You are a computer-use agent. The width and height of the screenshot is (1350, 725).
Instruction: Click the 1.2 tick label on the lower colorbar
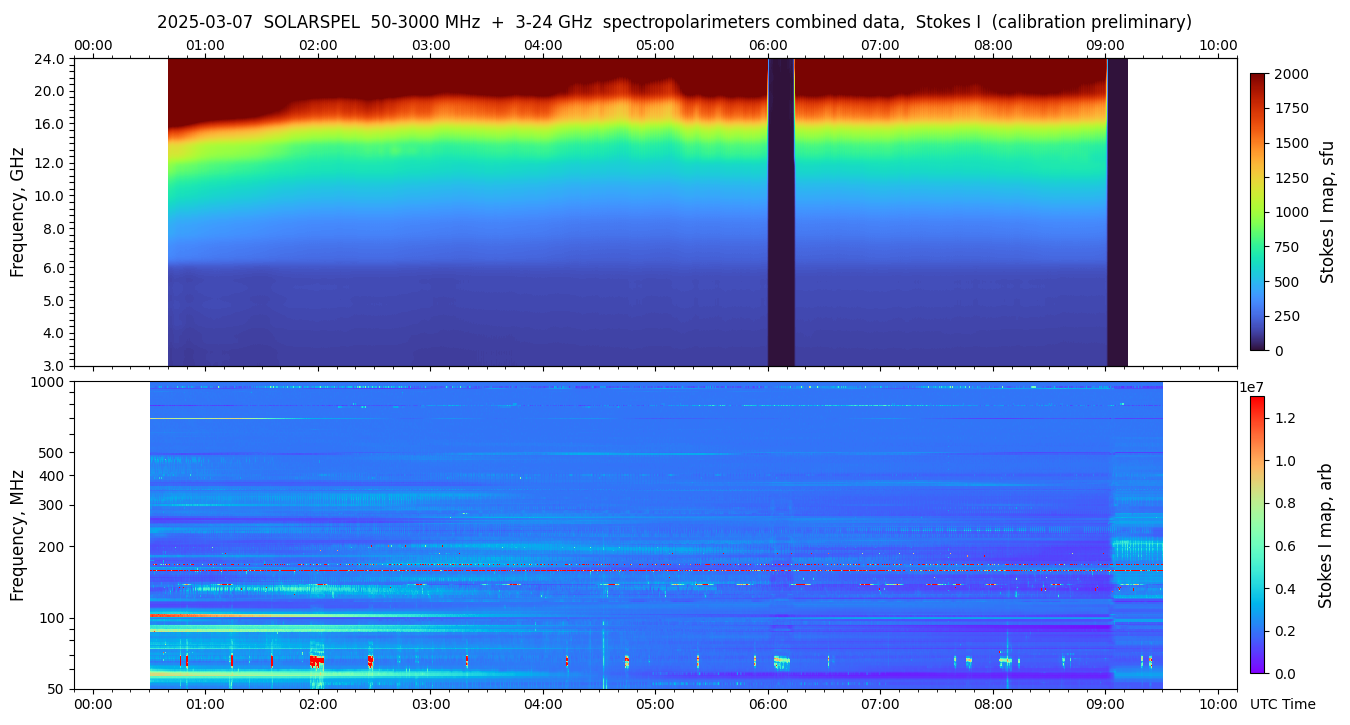[1283, 418]
